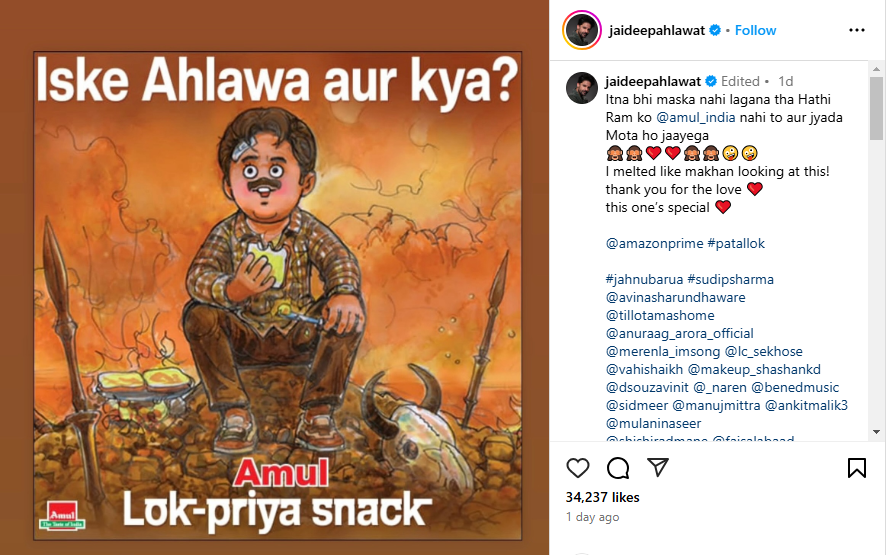The height and width of the screenshot is (555, 887).
Task: Click the scrollbar up arrow in caption panel
Action: point(876,69)
